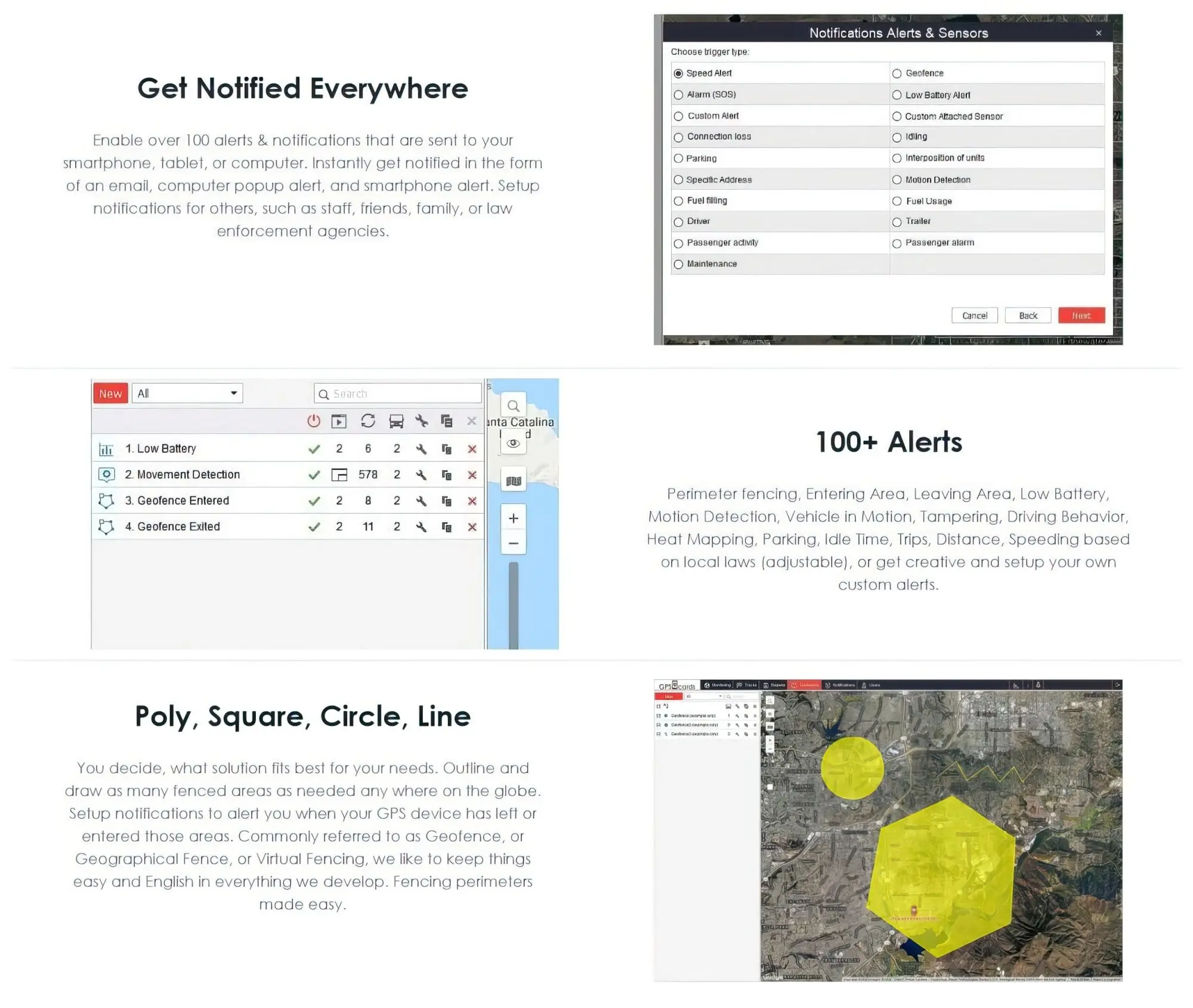Click the search icon in alerts panel
Screen dimensions: 1193x1008
click(x=324, y=393)
